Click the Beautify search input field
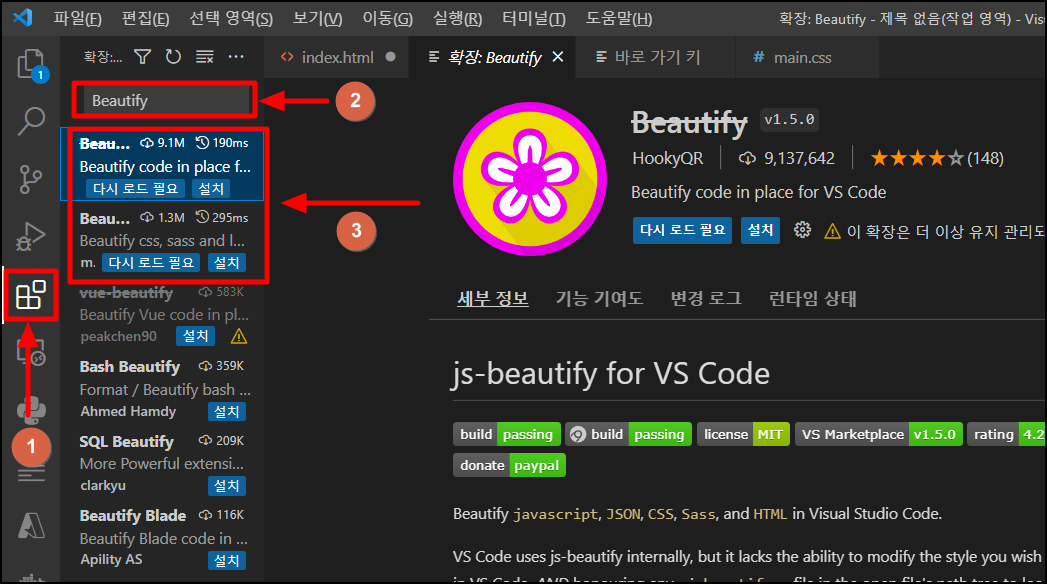The width and height of the screenshot is (1047, 584). click(x=164, y=101)
